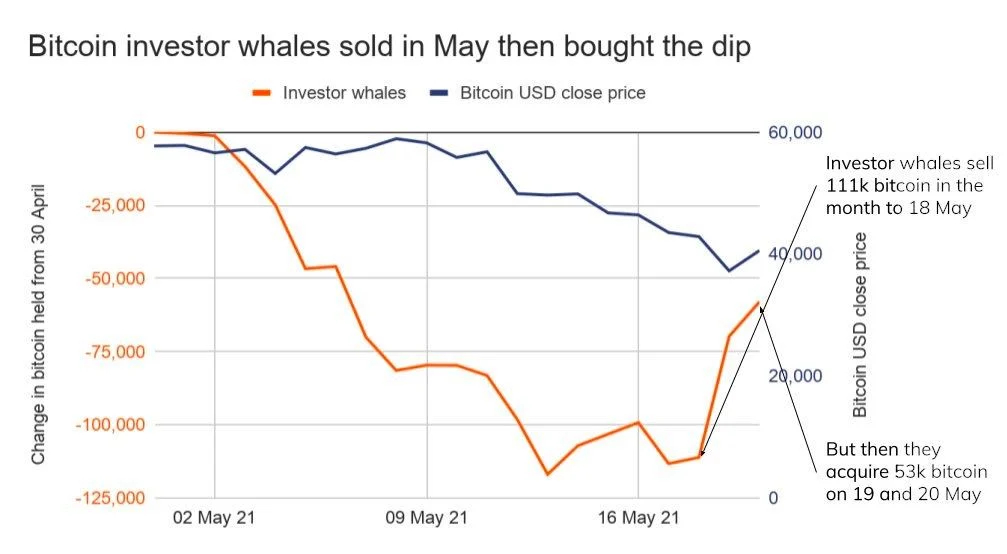This screenshot has height=554, width=1007.
Task: Click the blue Bitcoin USD legend swatch
Action: pos(438,93)
